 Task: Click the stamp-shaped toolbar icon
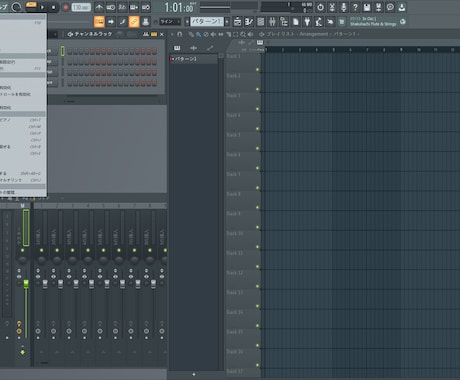(146, 22)
